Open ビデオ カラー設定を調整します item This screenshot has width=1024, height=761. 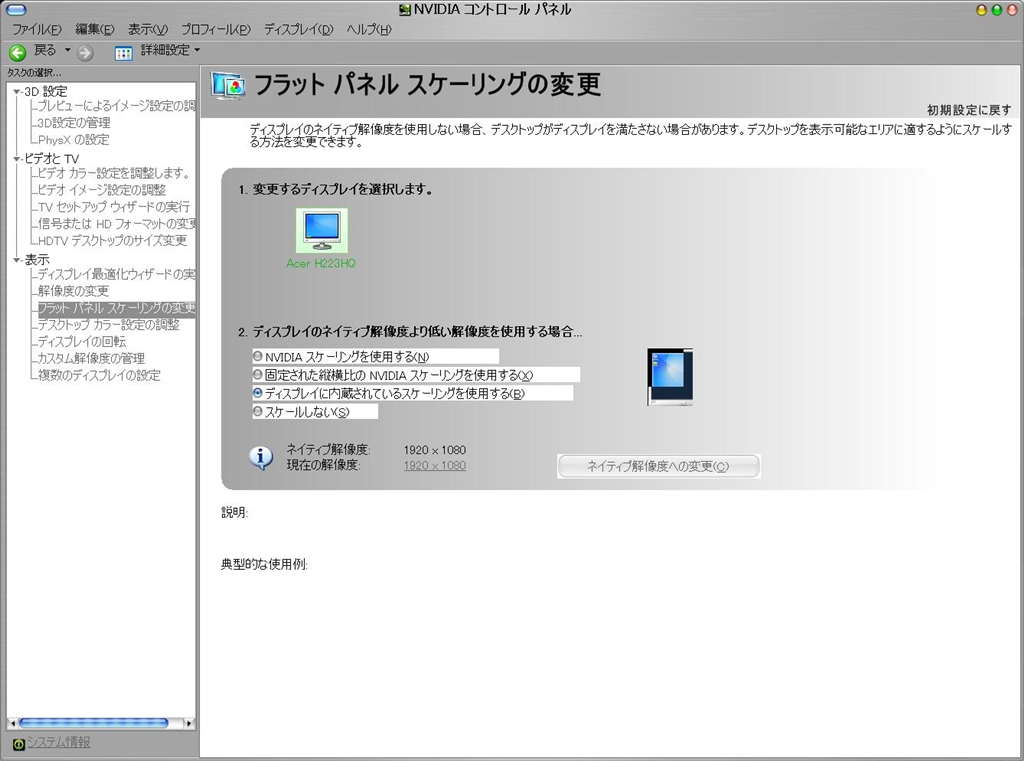(114, 173)
